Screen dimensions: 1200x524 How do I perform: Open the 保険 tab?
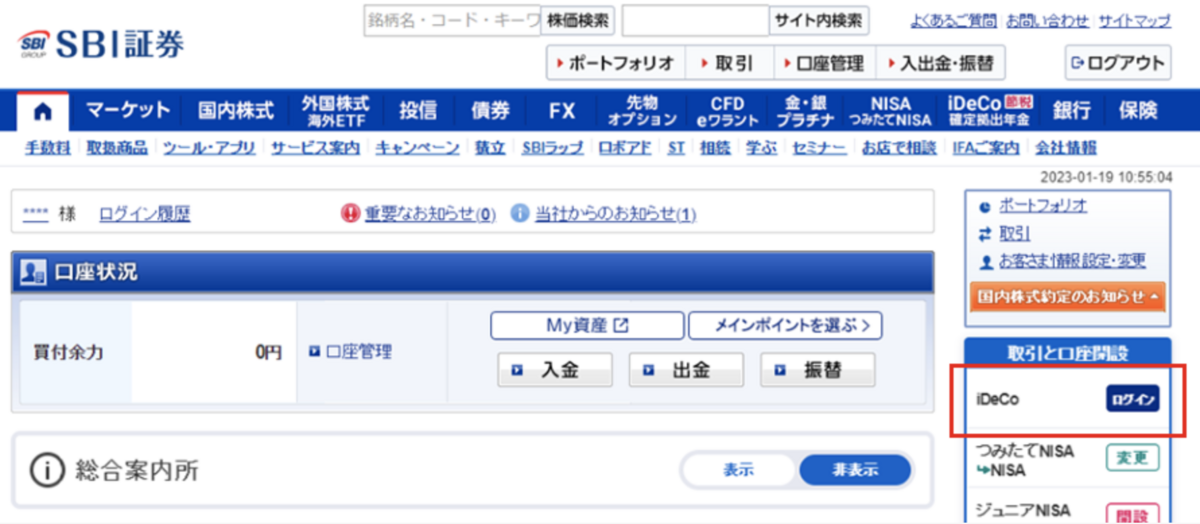(x=1137, y=111)
